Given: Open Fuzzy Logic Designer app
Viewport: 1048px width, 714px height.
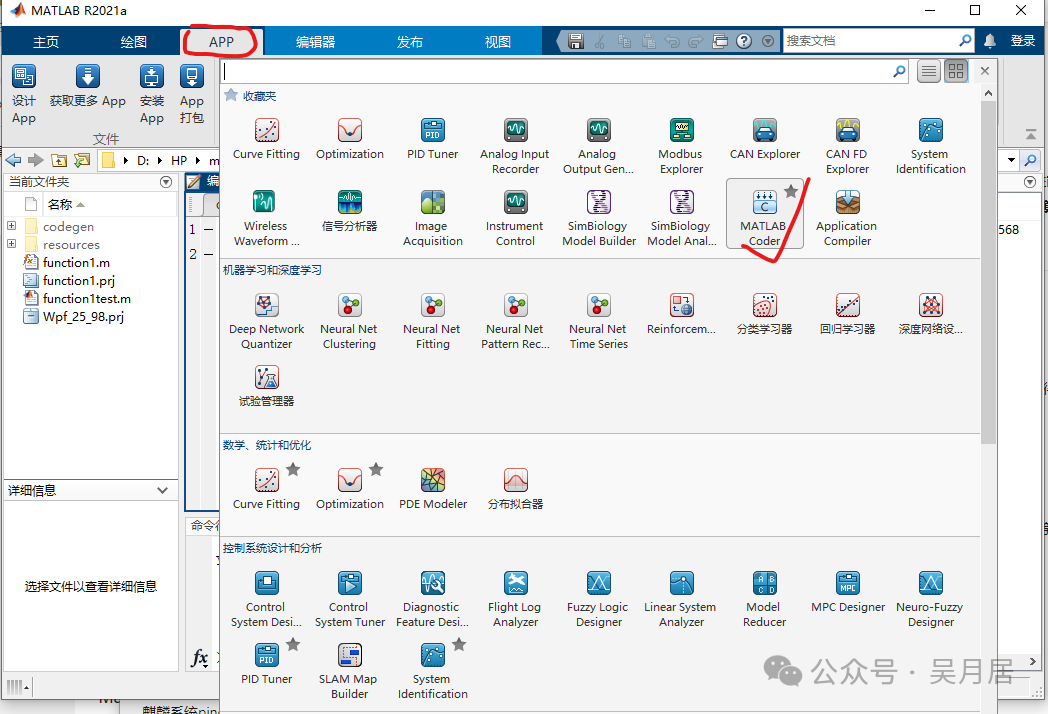Looking at the screenshot, I should (x=598, y=600).
